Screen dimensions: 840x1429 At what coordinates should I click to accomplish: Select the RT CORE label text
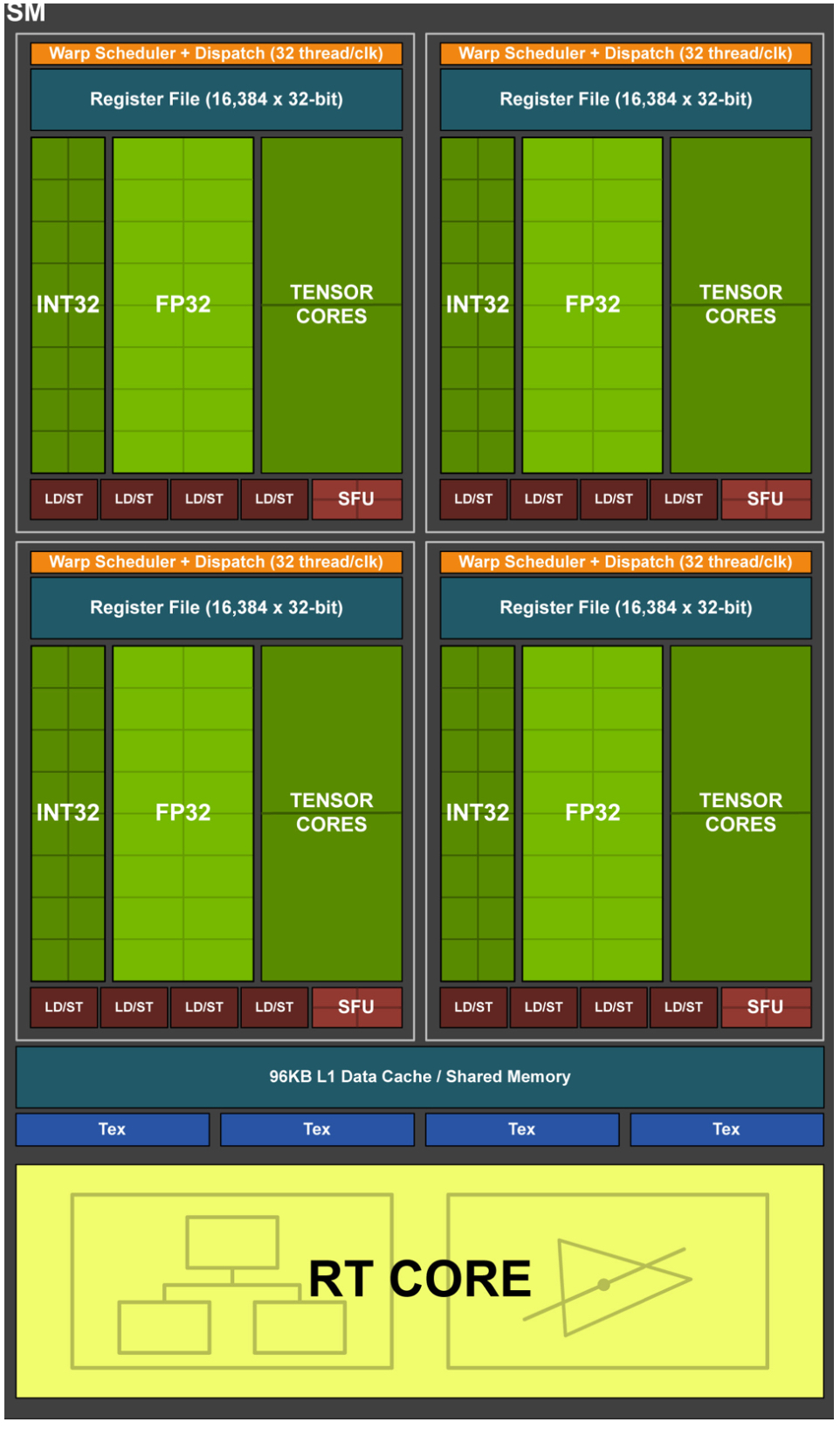click(420, 1279)
